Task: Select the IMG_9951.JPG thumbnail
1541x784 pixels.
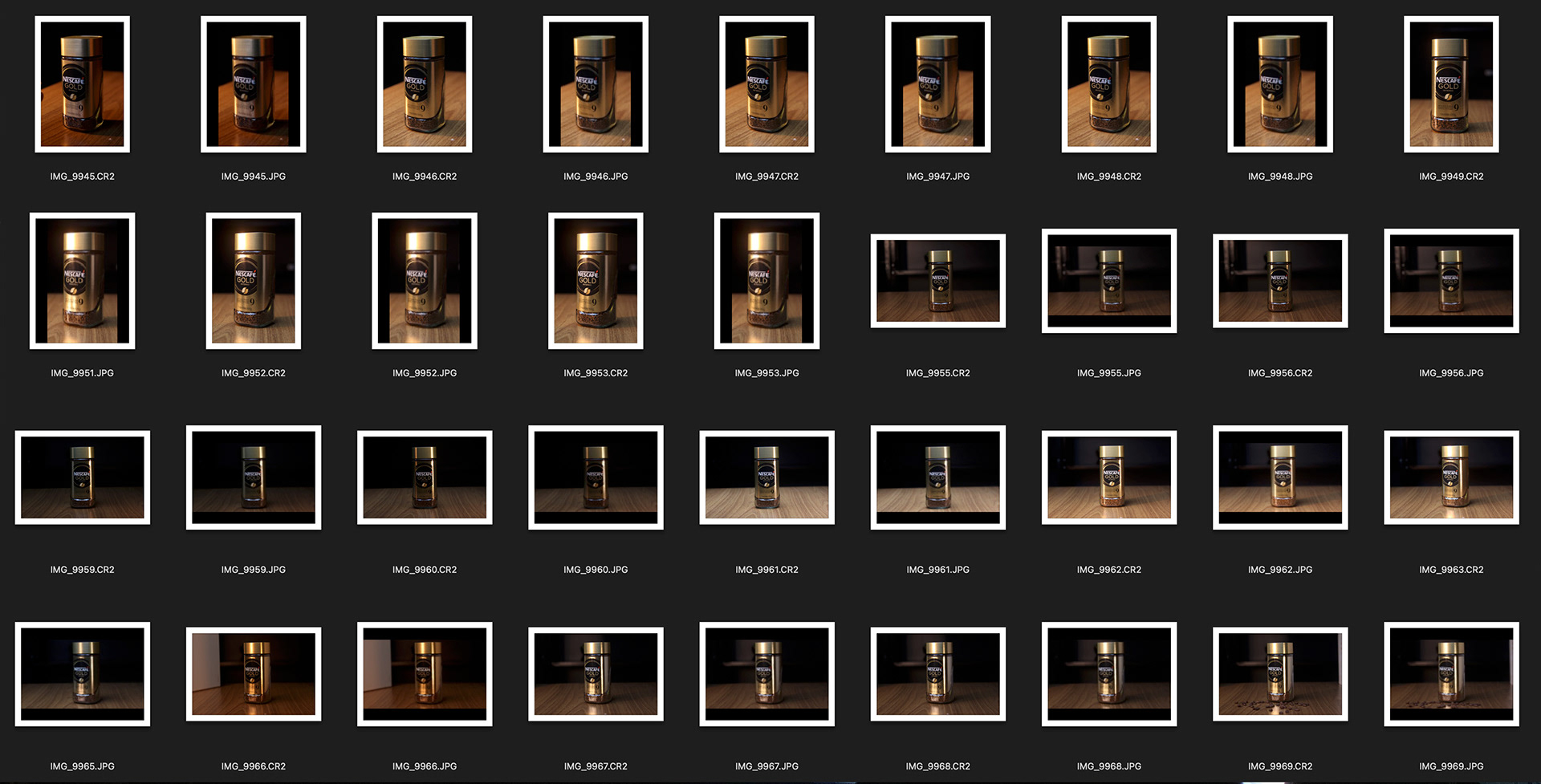Action: (83, 281)
